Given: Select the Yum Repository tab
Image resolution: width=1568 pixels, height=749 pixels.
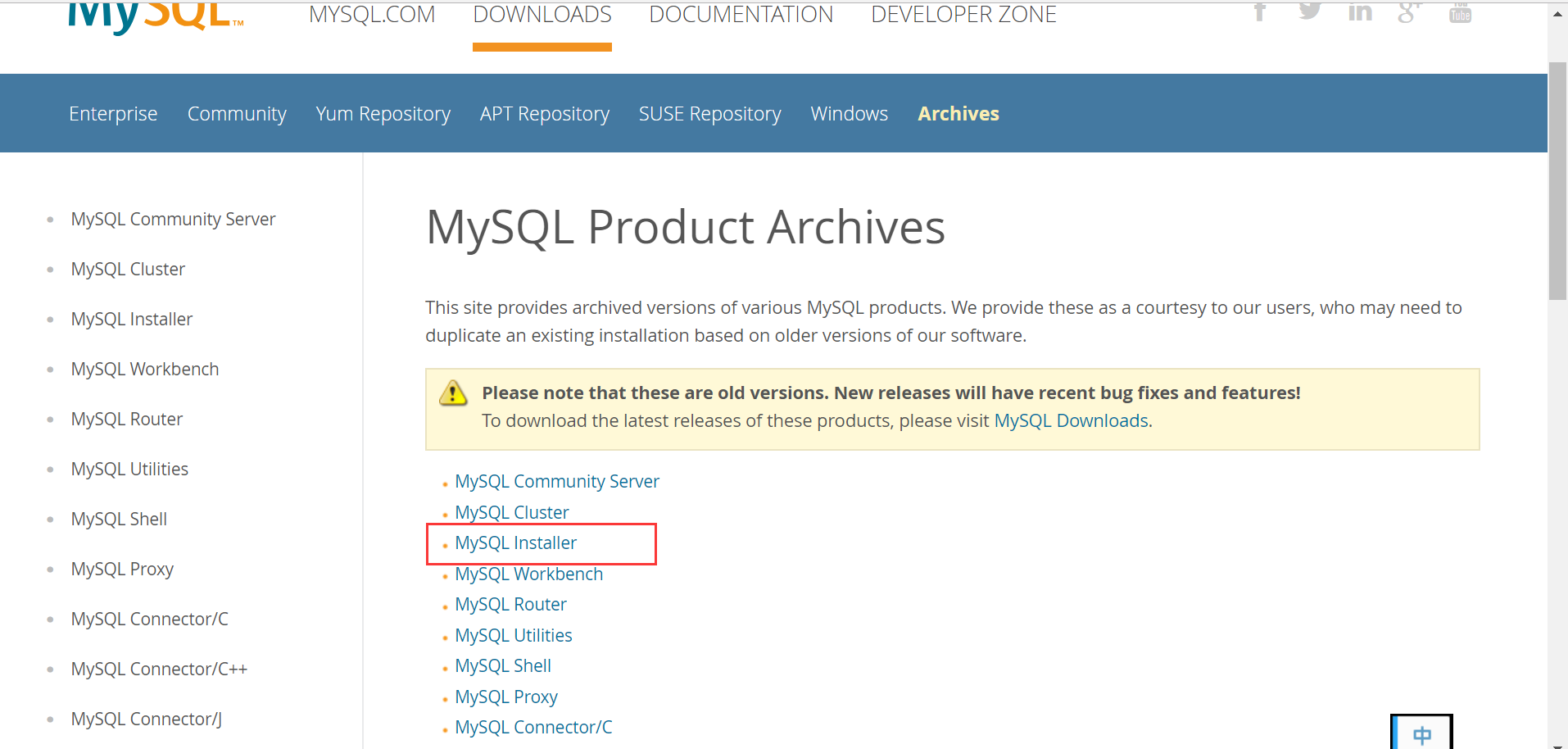Looking at the screenshot, I should coord(383,114).
